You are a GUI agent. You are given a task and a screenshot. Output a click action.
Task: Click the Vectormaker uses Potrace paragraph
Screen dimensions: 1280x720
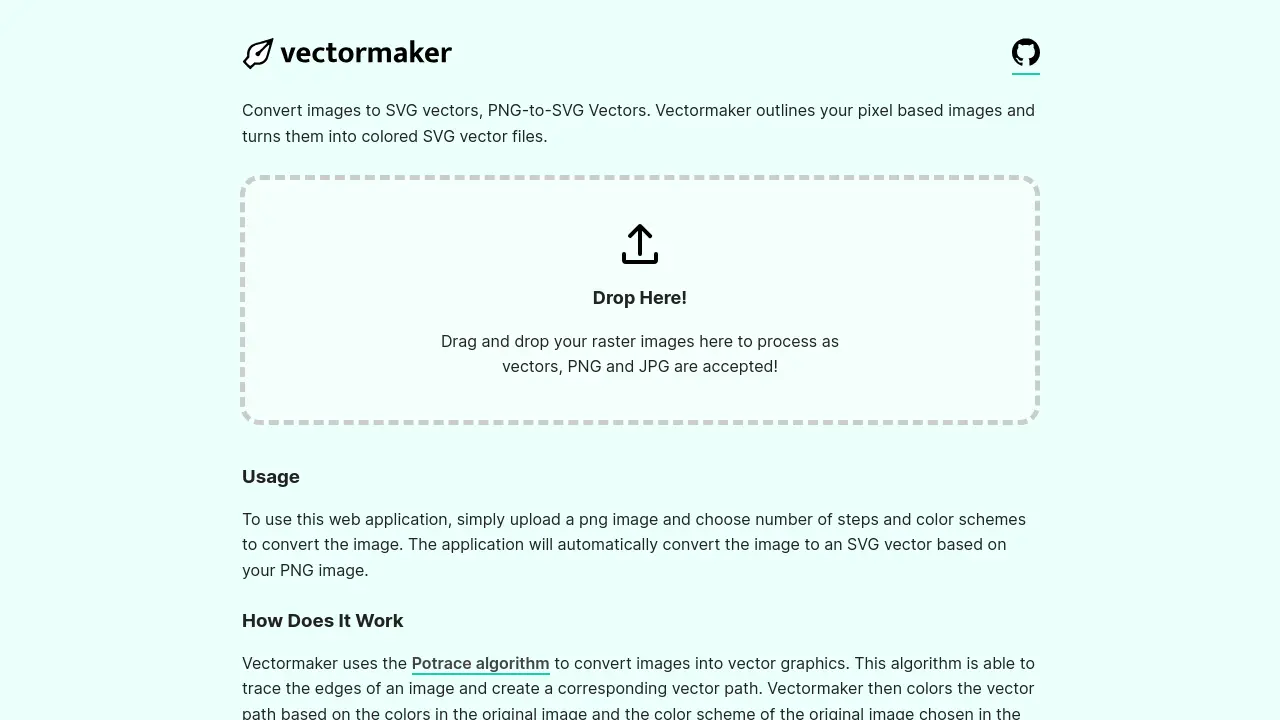click(x=640, y=688)
